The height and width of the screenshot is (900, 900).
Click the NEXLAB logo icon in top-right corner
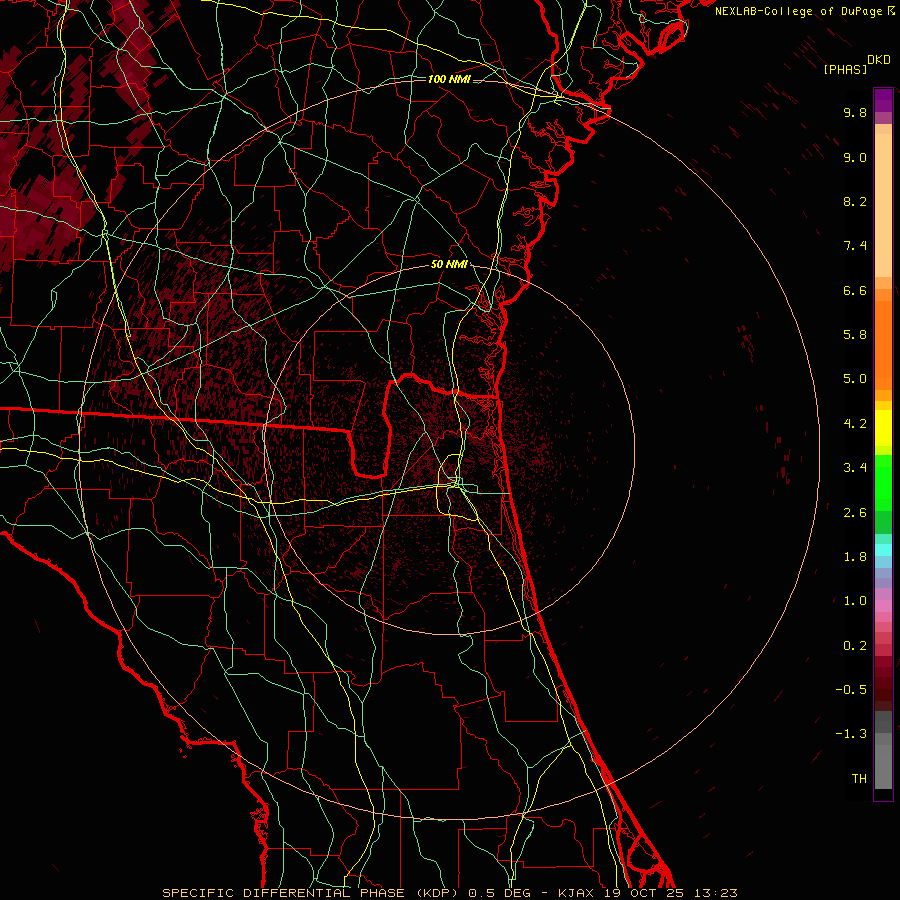click(x=892, y=11)
